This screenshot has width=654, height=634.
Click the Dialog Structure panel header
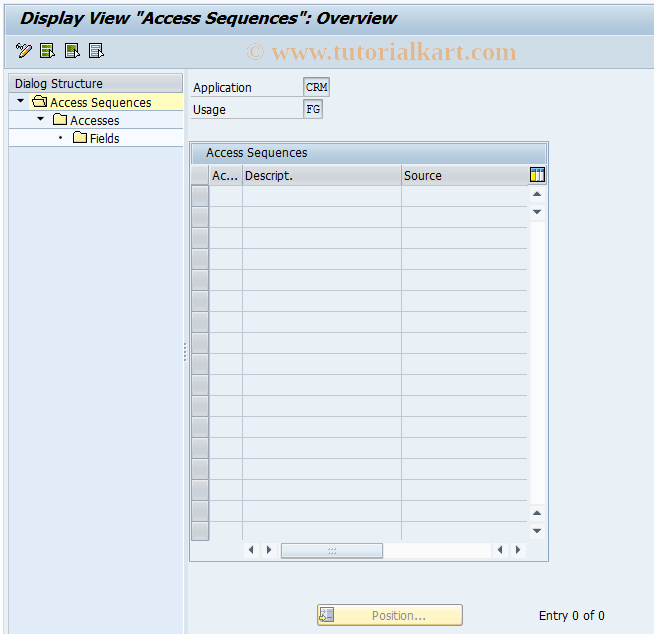tap(96, 83)
